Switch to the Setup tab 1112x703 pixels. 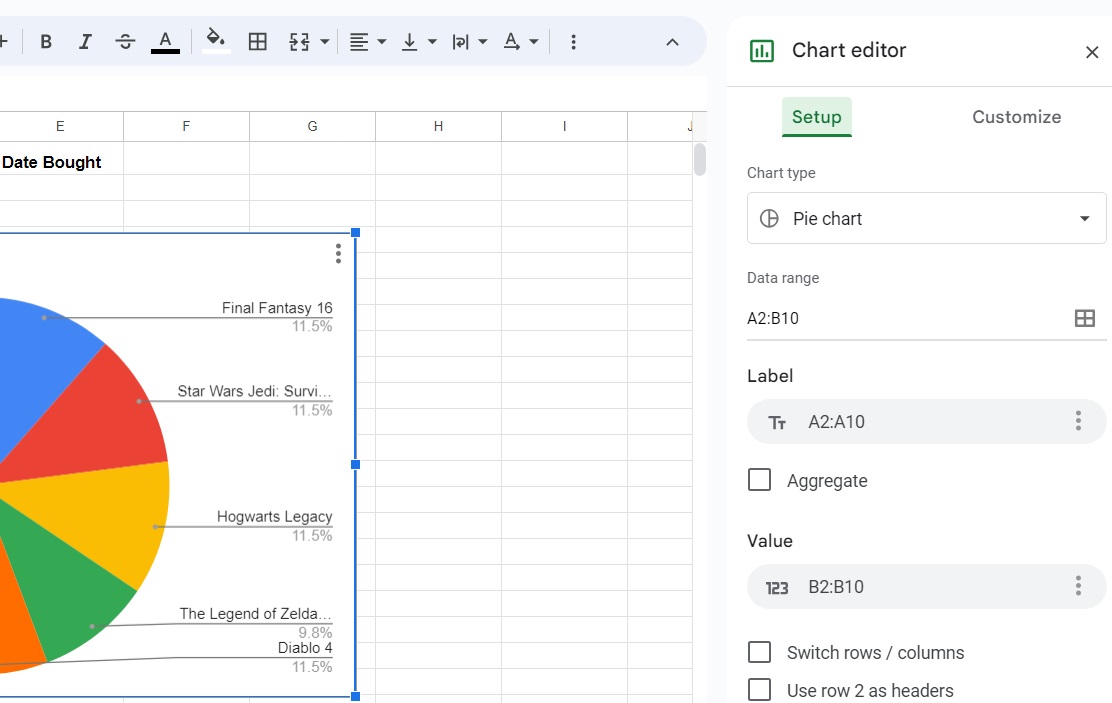817,117
